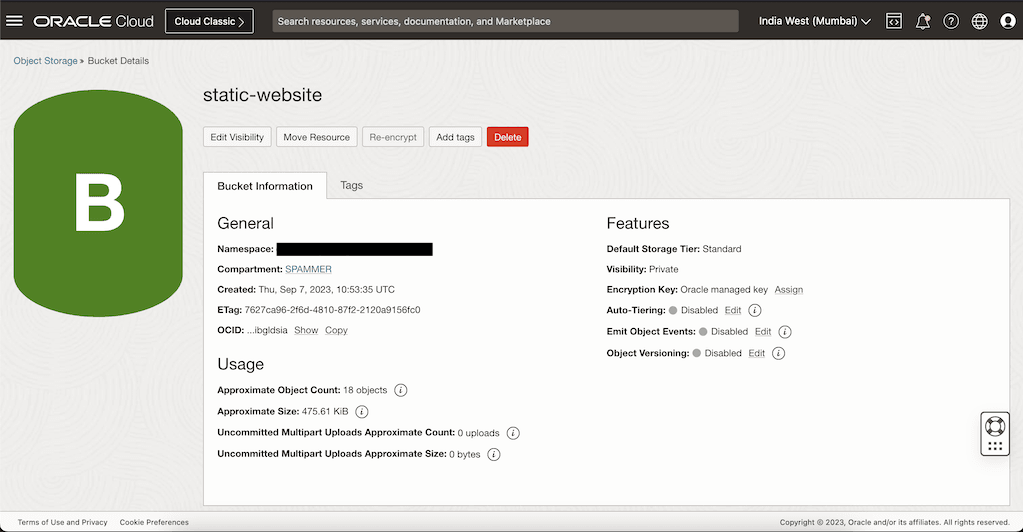This screenshot has height=532, width=1023.
Task: Click the 475.61 KiB size value
Action: (x=325, y=411)
